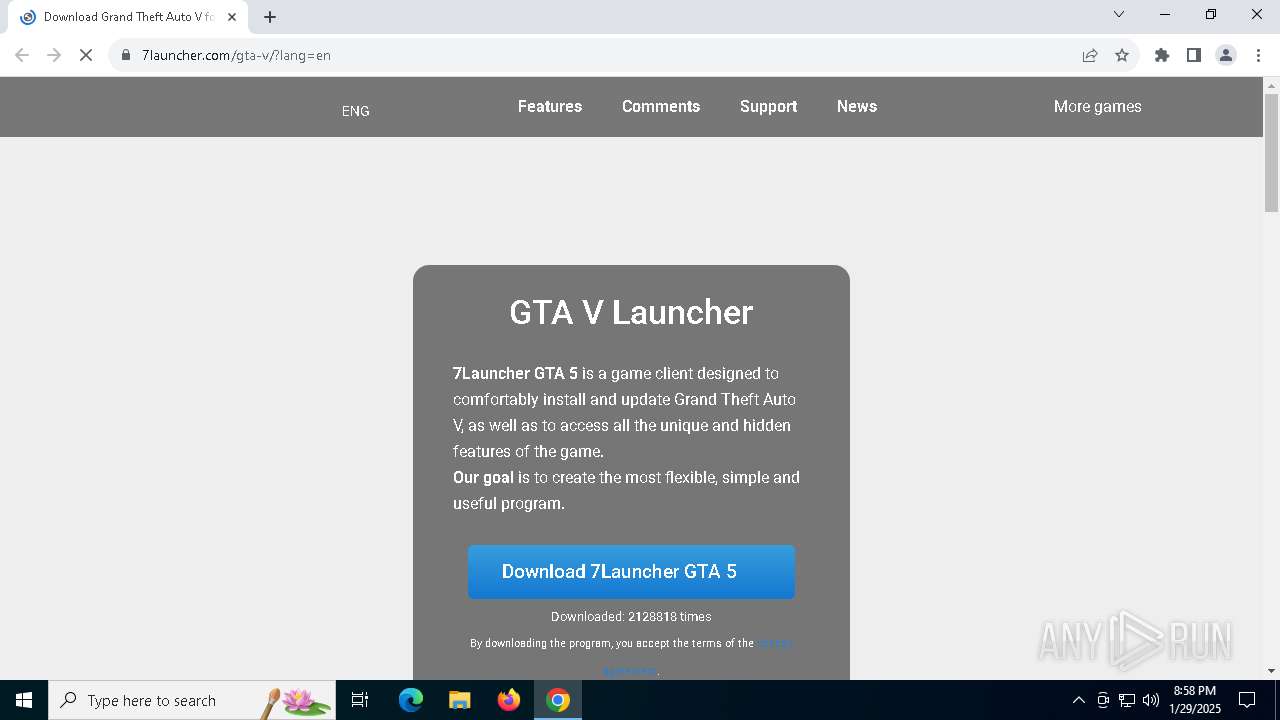Screen dimensions: 1280x720
Task: Show hidden system tray icons
Action: [x=1078, y=700]
